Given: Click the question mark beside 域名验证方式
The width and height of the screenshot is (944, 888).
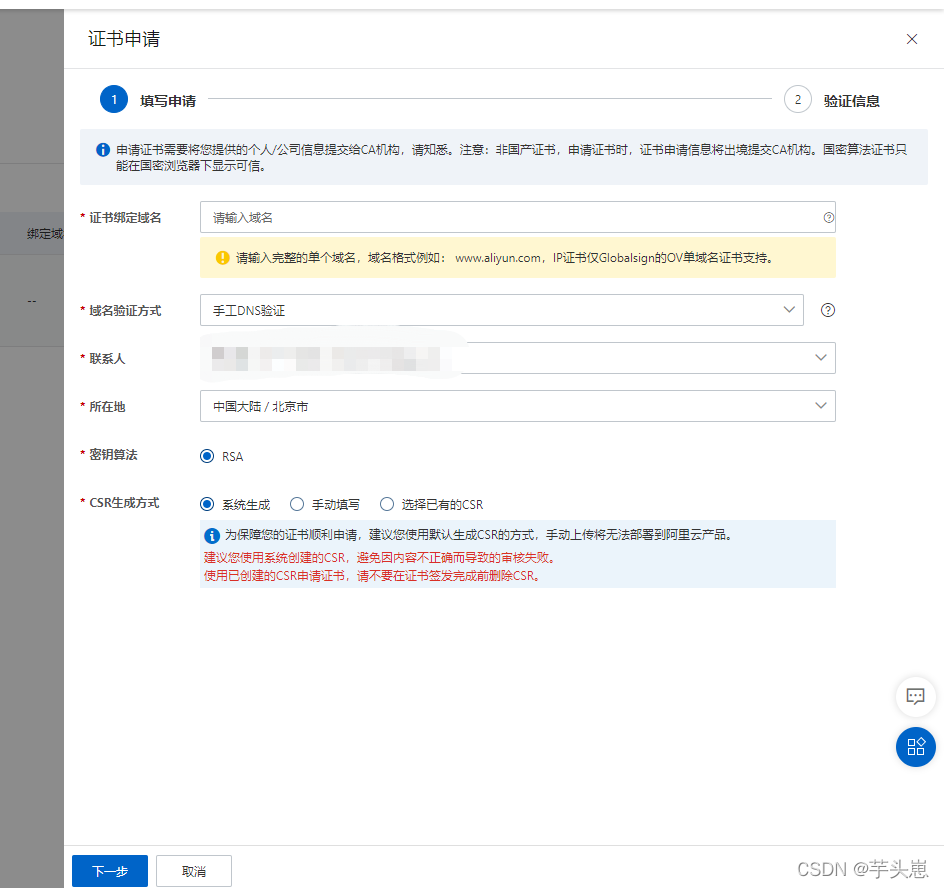Looking at the screenshot, I should point(827,310).
